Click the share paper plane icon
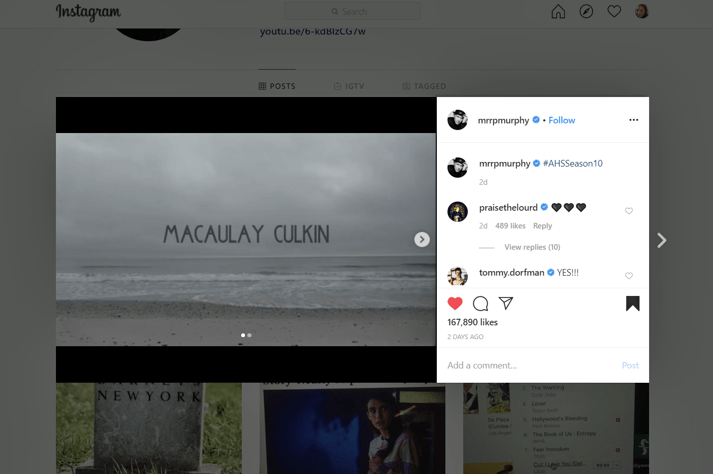713x474 pixels. (x=506, y=303)
